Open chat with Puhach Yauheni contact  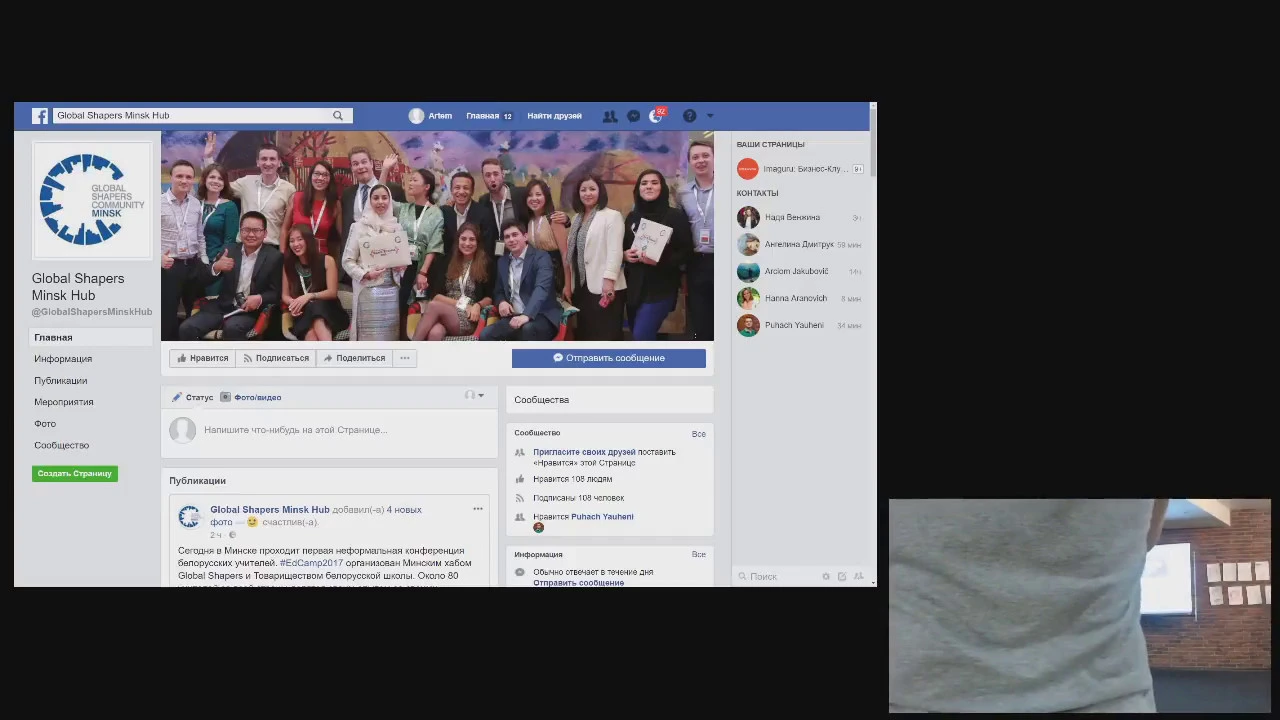click(800, 326)
